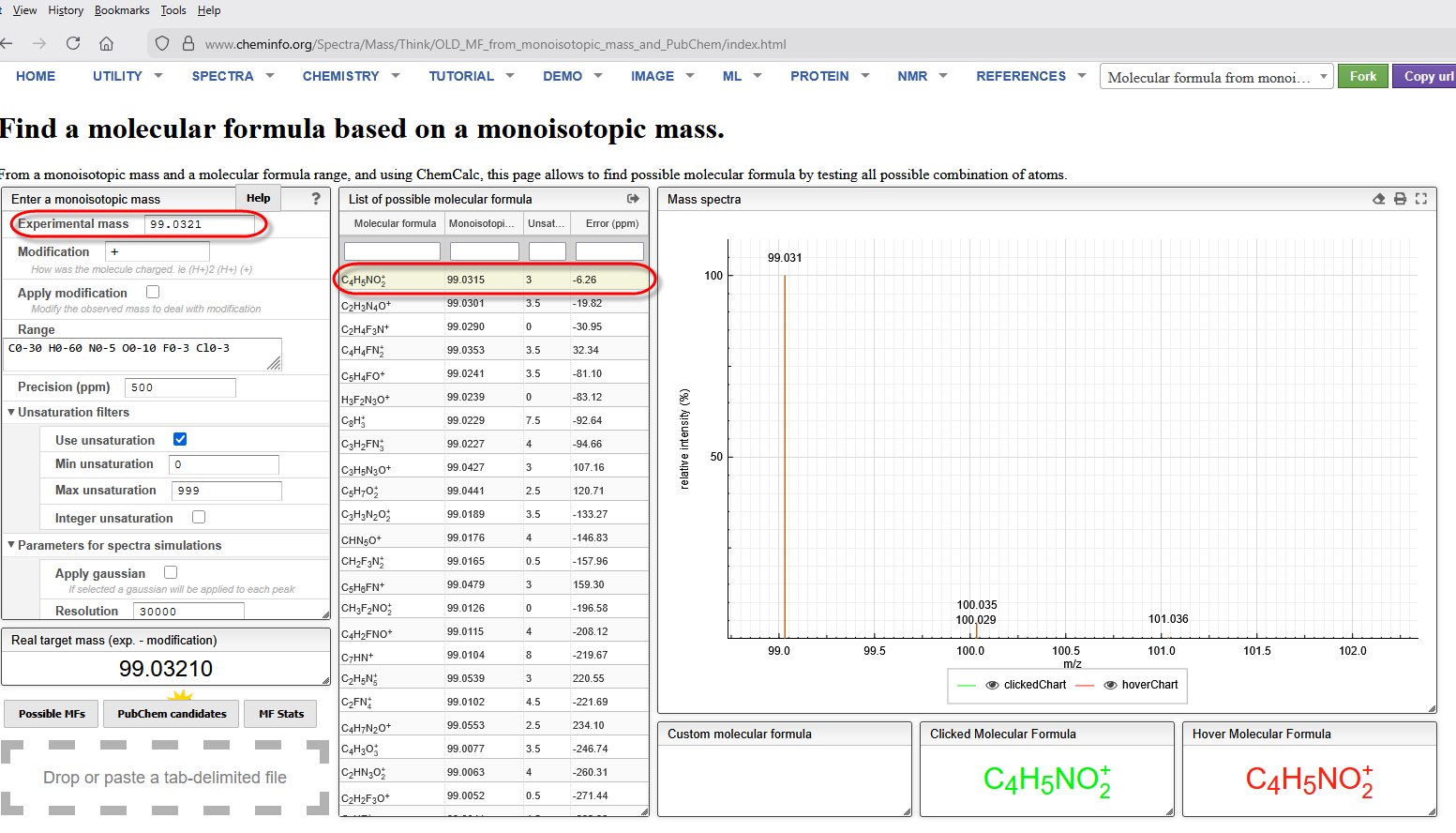
Task: Collapse the Unsaturation filters section
Action: (x=11, y=412)
